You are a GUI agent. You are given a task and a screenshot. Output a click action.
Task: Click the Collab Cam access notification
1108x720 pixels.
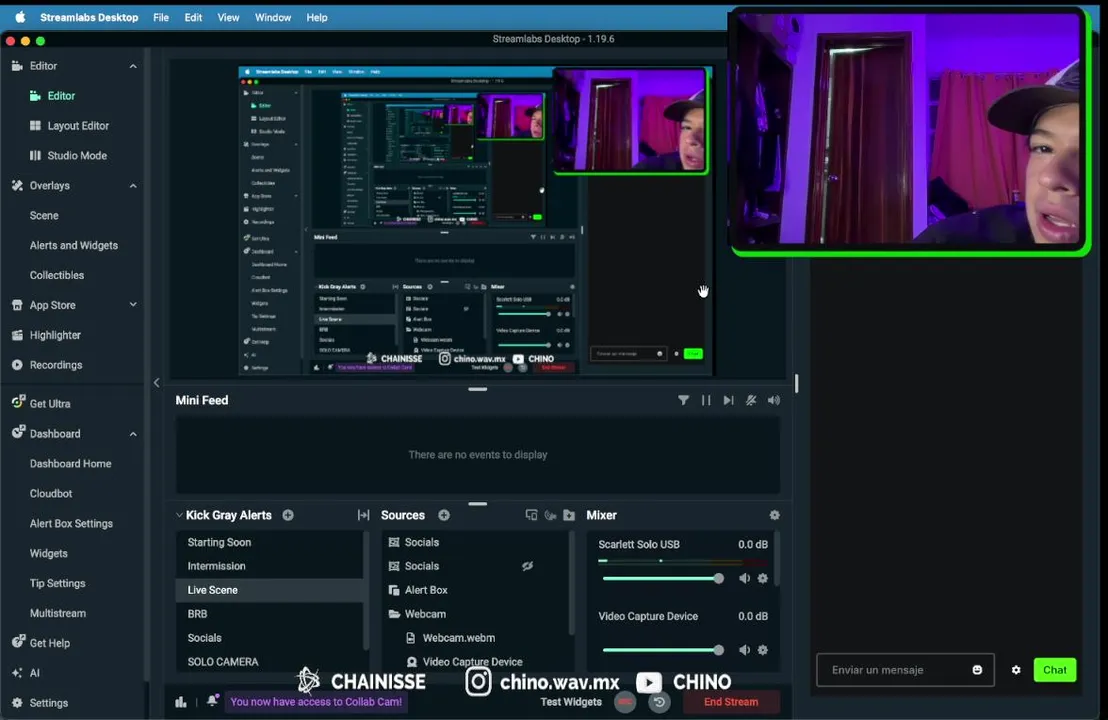point(316,702)
